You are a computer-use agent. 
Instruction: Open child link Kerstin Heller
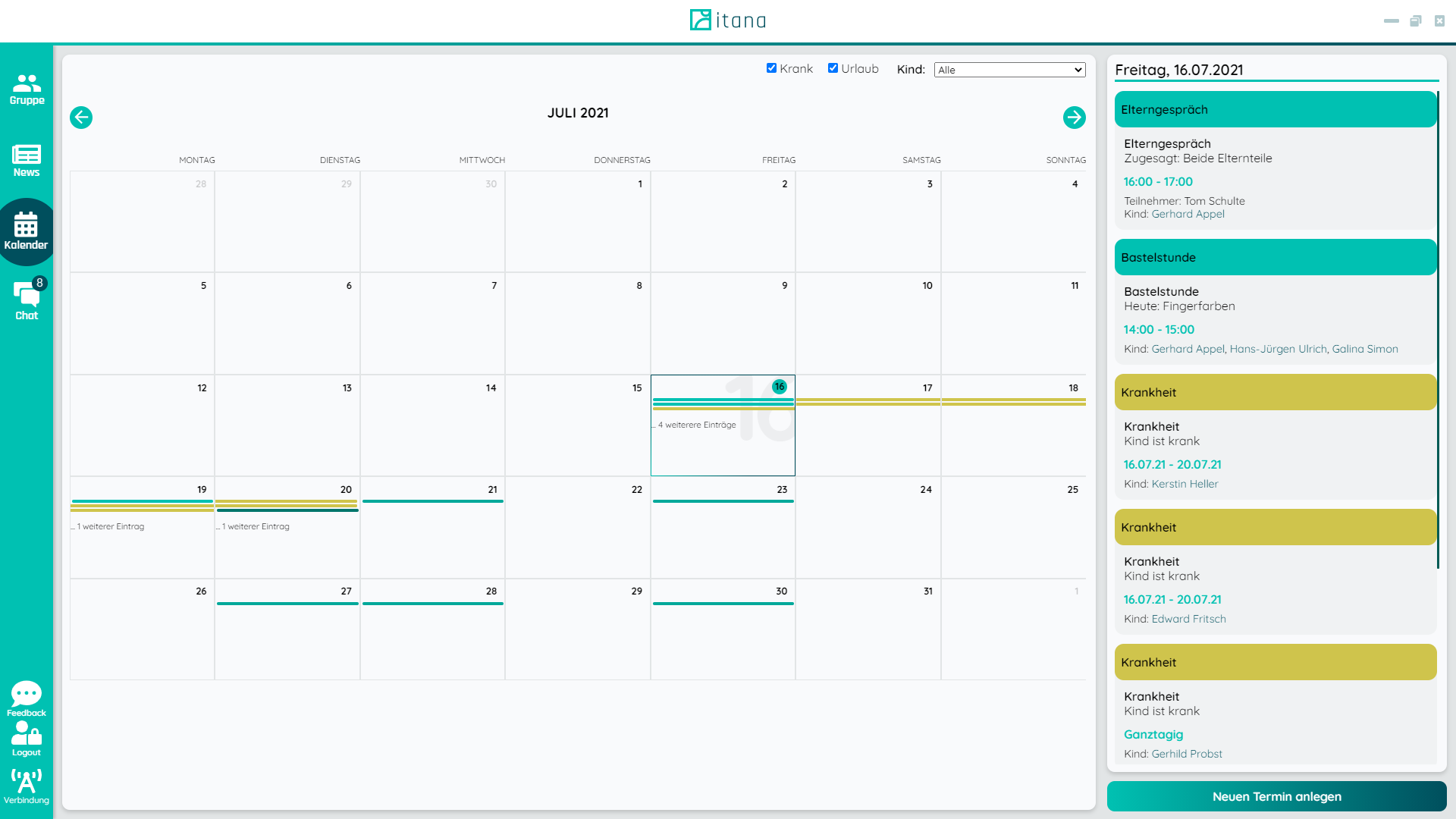(x=1185, y=484)
